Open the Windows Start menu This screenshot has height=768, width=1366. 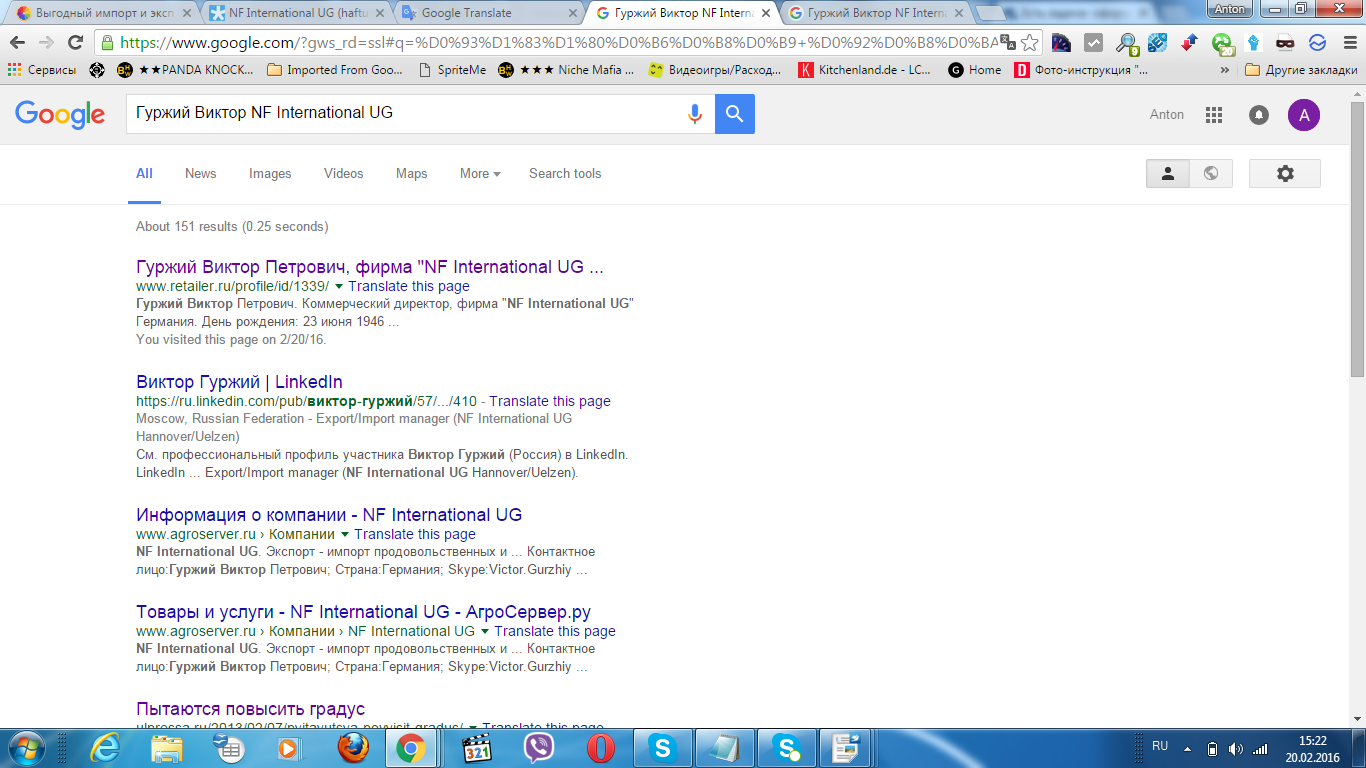click(26, 748)
